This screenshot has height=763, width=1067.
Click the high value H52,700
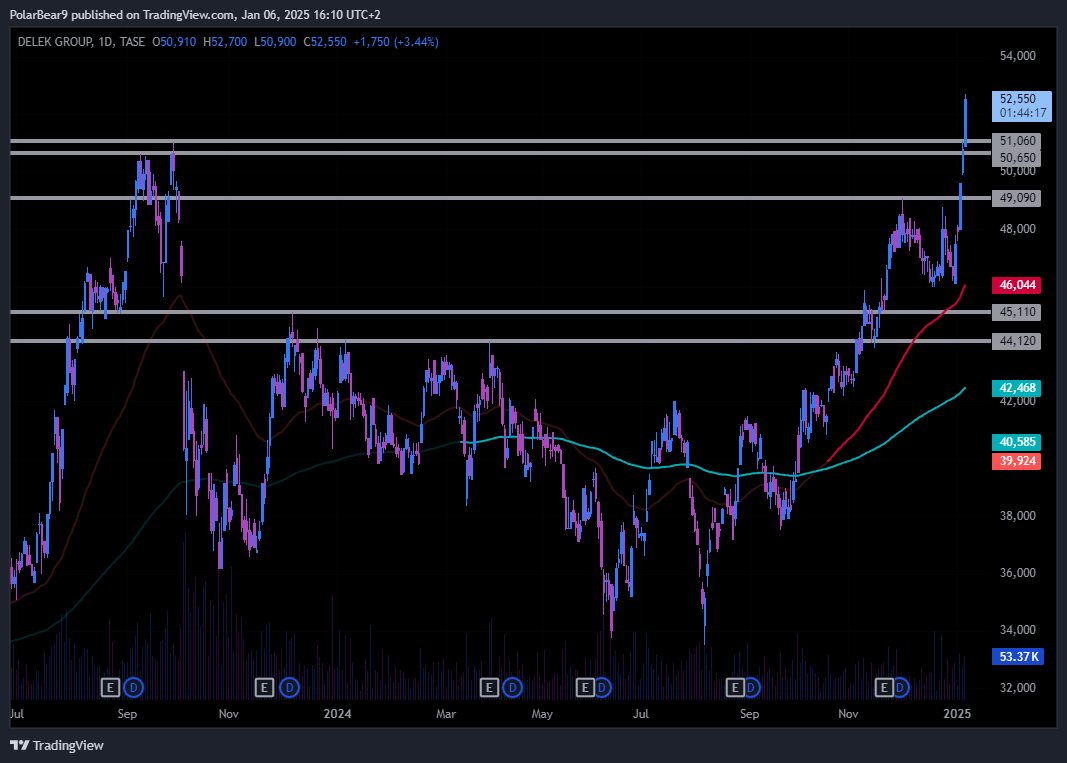coord(225,42)
